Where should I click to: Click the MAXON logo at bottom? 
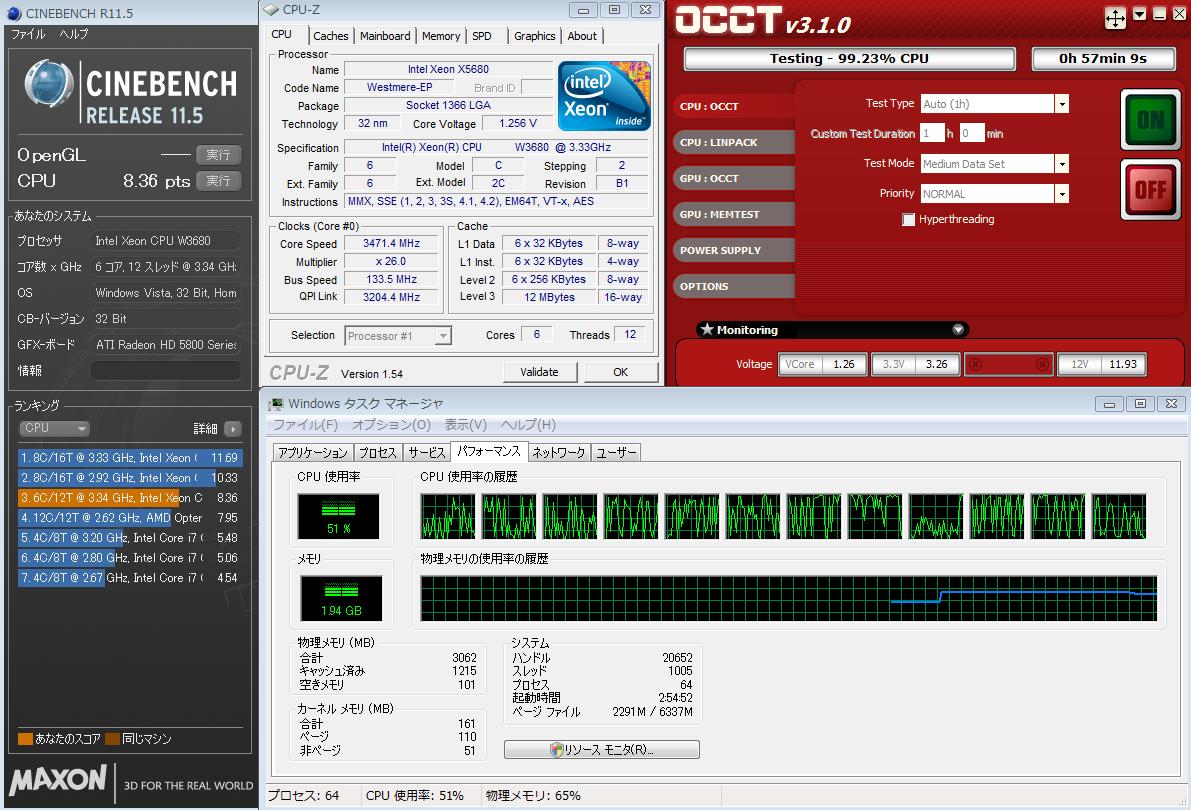(x=58, y=779)
